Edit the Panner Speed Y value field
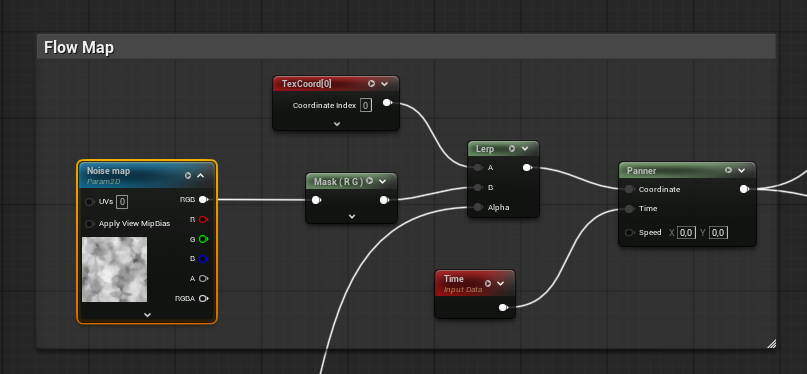This screenshot has width=807, height=374. point(717,233)
